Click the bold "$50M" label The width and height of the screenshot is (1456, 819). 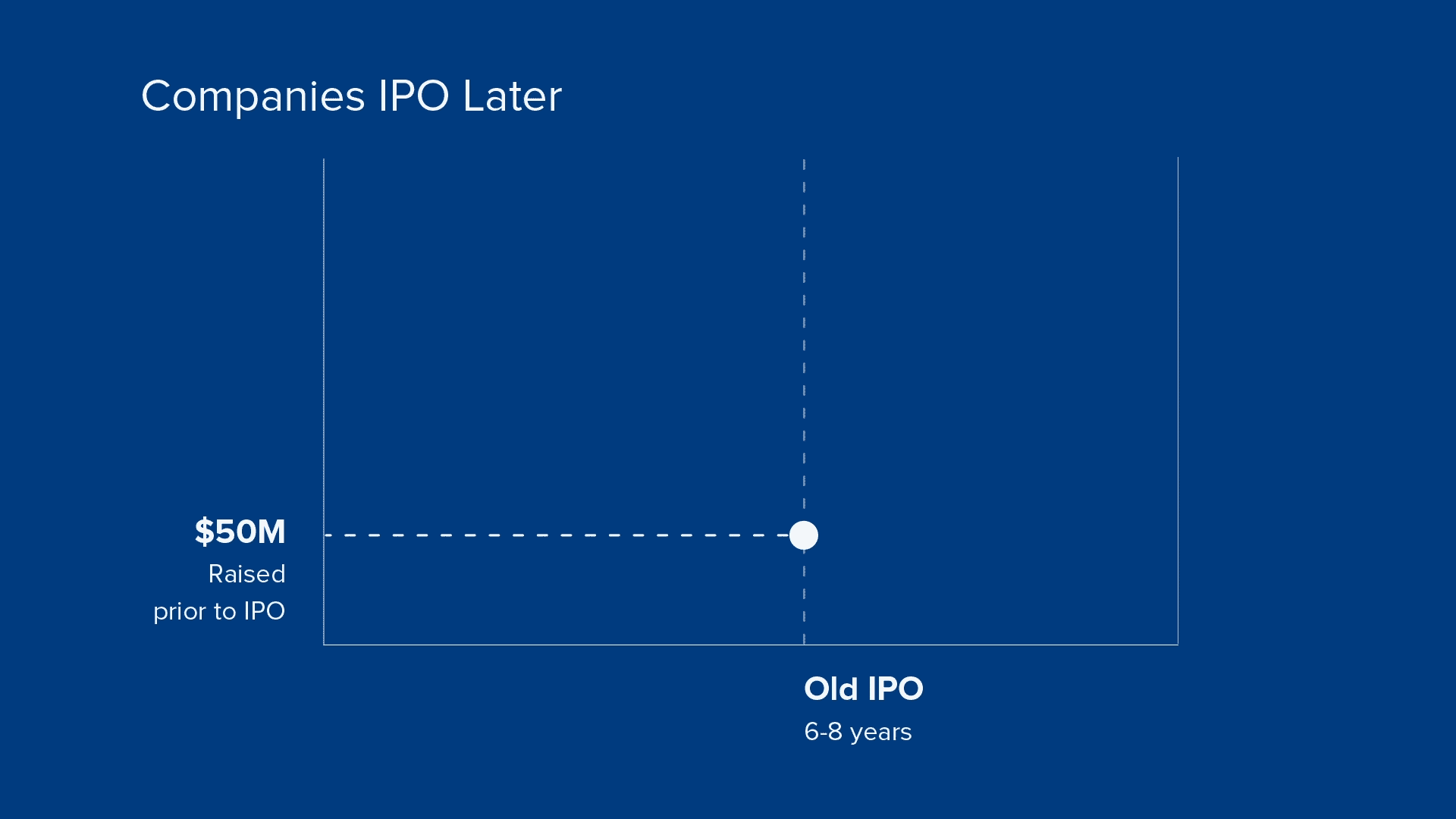(240, 532)
